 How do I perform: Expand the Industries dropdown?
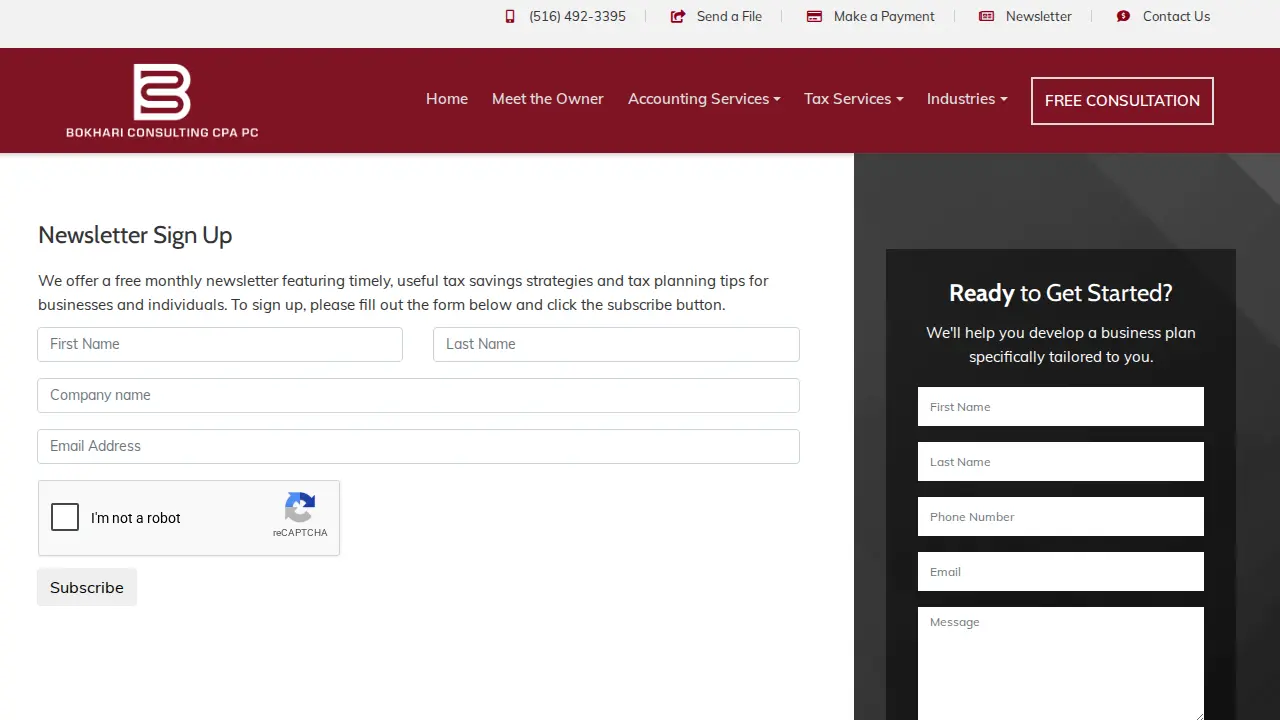[x=967, y=99]
